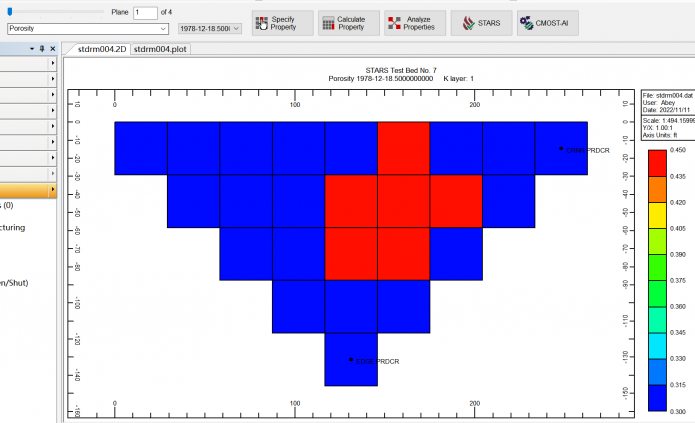Image resolution: width=695 pixels, height=423 pixels.
Task: Select the stdrm004.2D tab
Action: pyautogui.click(x=101, y=48)
